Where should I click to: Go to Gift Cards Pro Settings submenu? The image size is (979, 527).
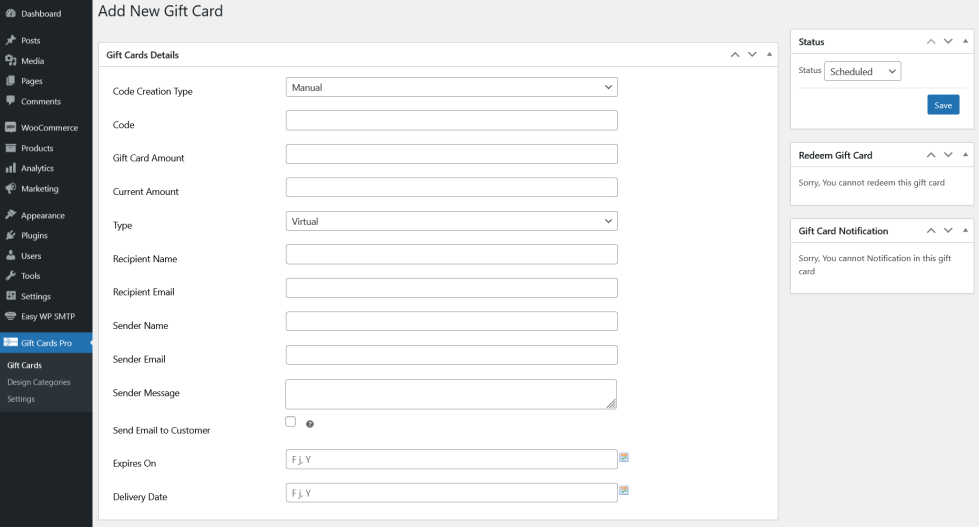pos(21,399)
